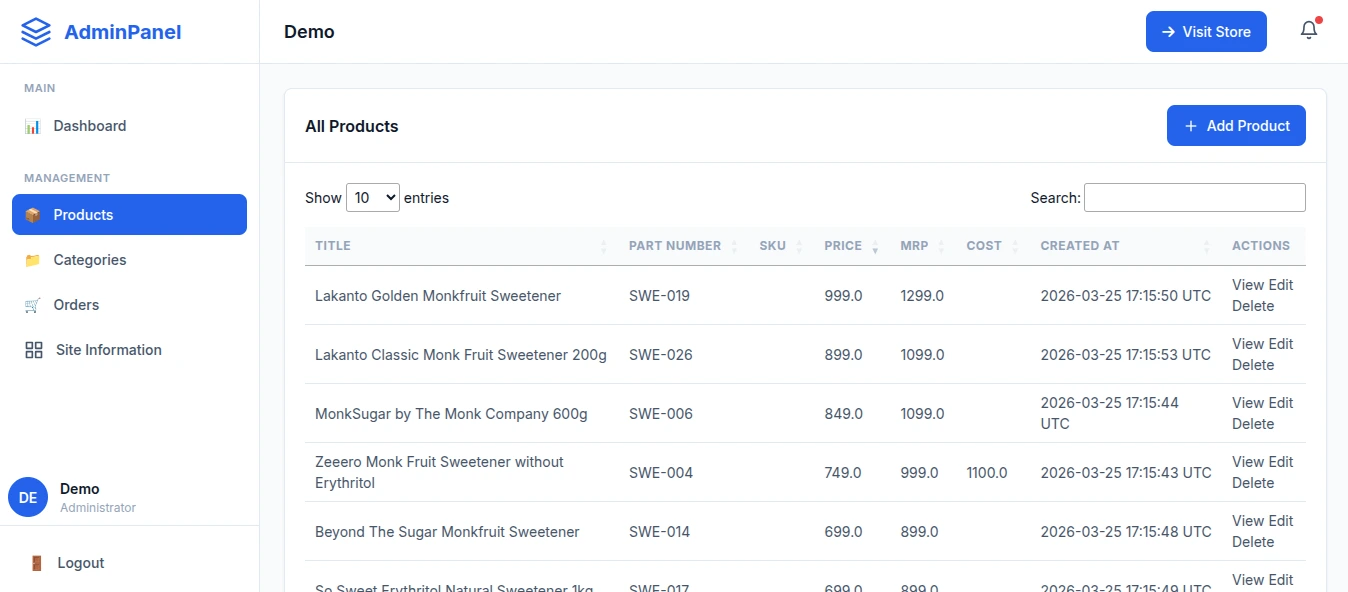Focus the product Search input field
This screenshot has width=1348, height=592.
[1195, 198]
